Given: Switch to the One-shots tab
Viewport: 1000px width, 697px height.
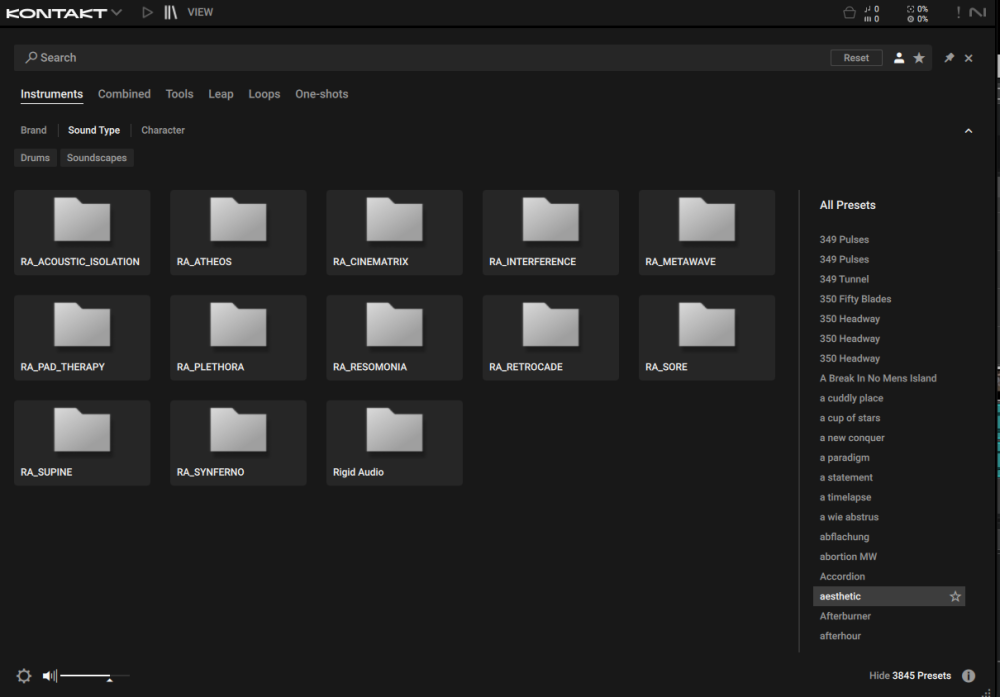Looking at the screenshot, I should [x=321, y=94].
